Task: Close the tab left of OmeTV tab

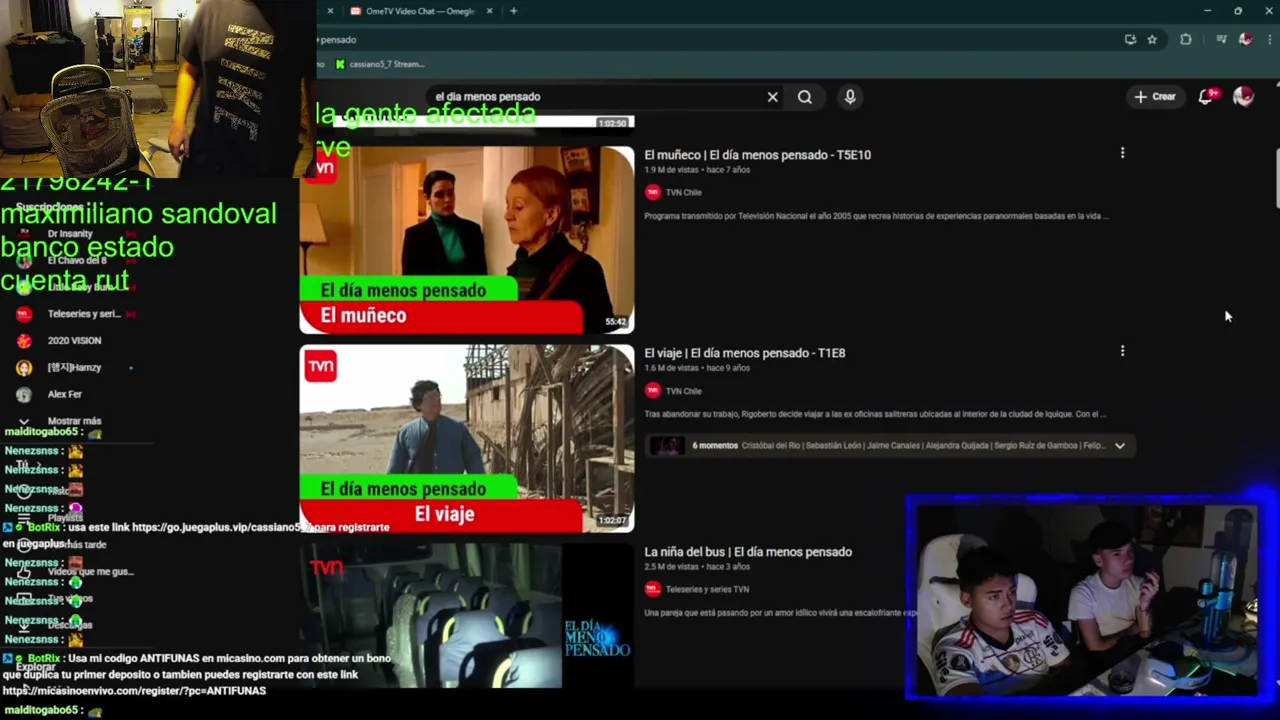Action: click(330, 11)
